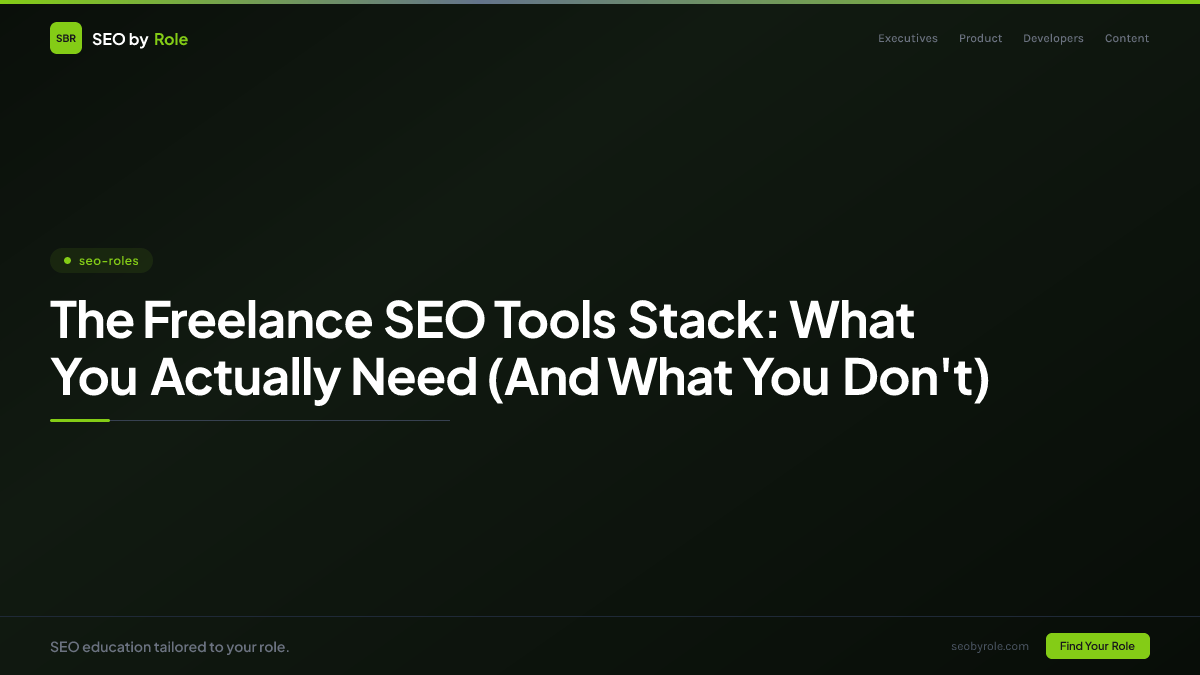Open the Executives navigation item
The width and height of the screenshot is (1200, 675).
(x=907, y=38)
